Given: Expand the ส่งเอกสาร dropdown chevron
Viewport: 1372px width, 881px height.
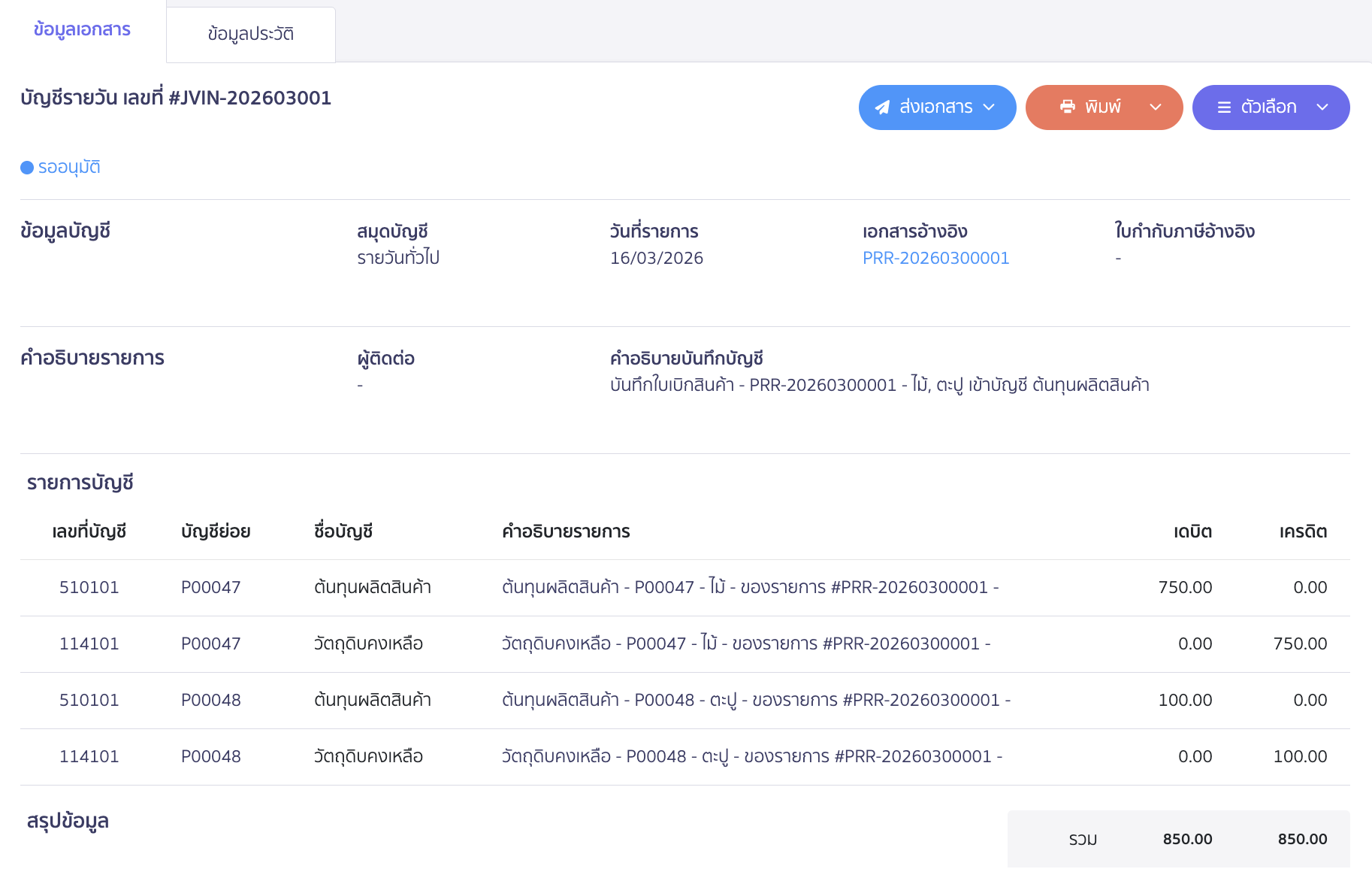Looking at the screenshot, I should pos(990,107).
